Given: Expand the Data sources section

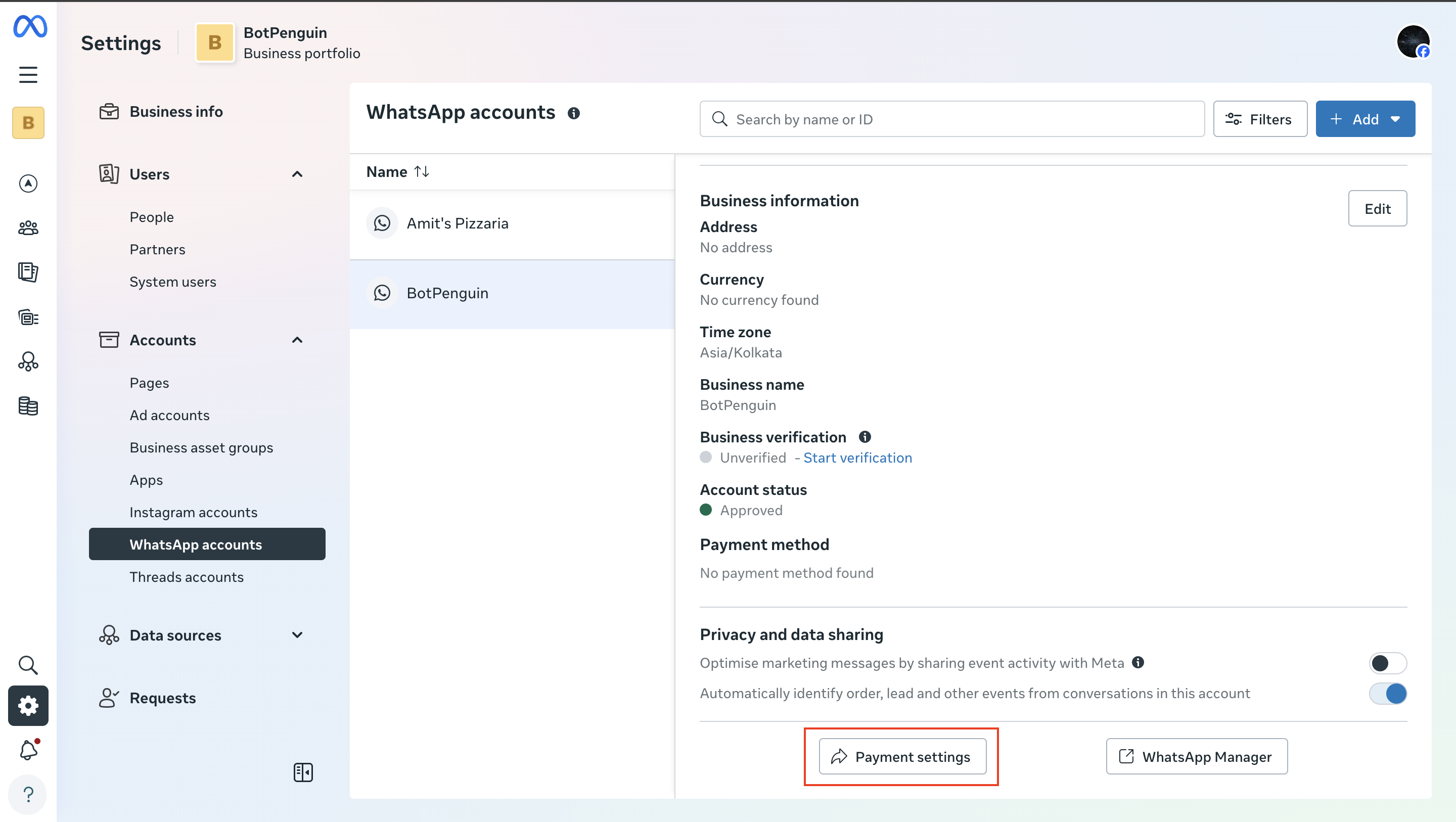Looking at the screenshot, I should [x=297, y=635].
